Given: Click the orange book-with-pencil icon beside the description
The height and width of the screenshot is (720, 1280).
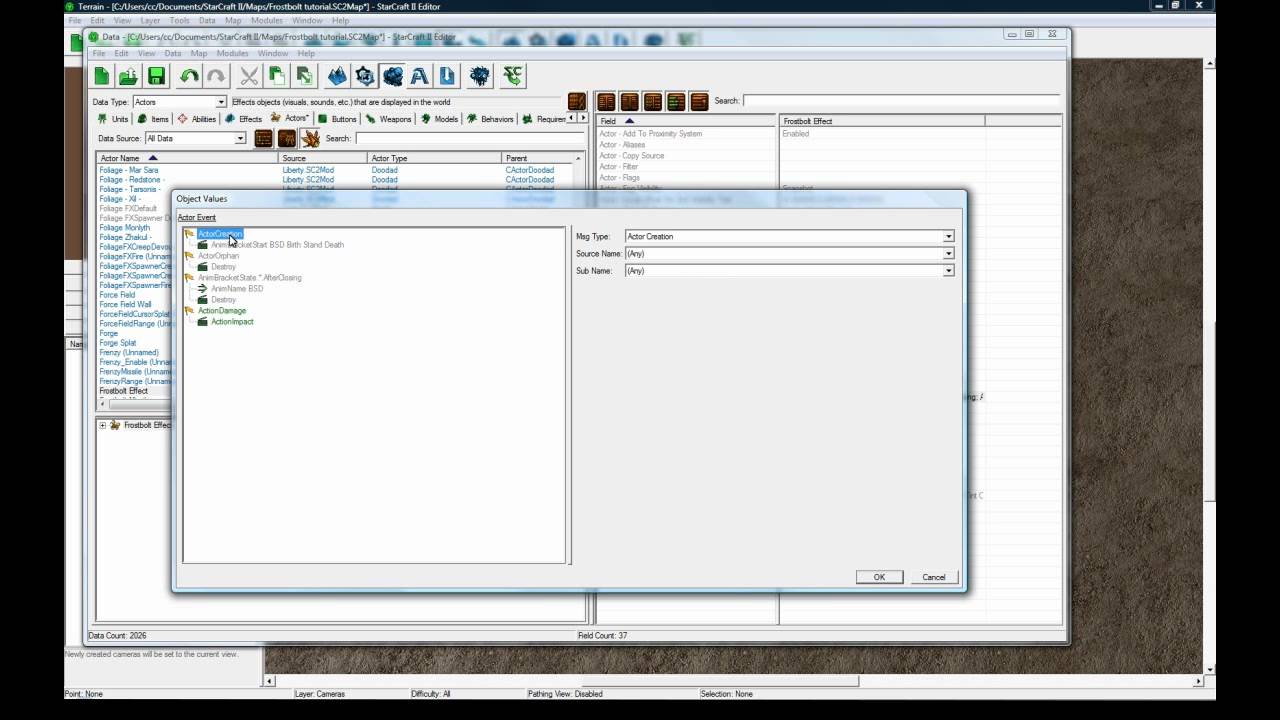Looking at the screenshot, I should point(577,101).
